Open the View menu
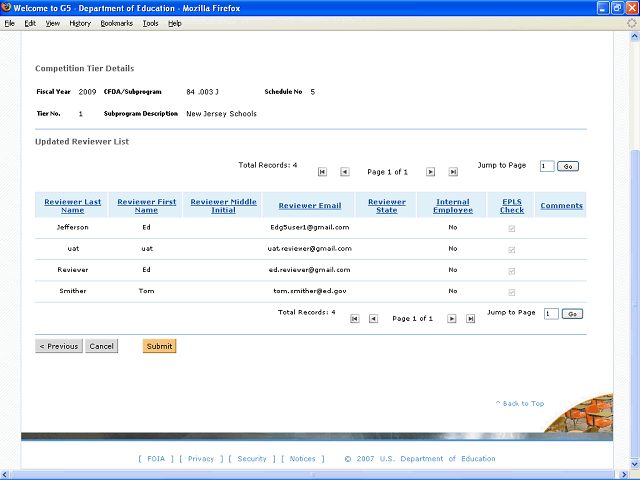The width and height of the screenshot is (640, 480). (53, 23)
